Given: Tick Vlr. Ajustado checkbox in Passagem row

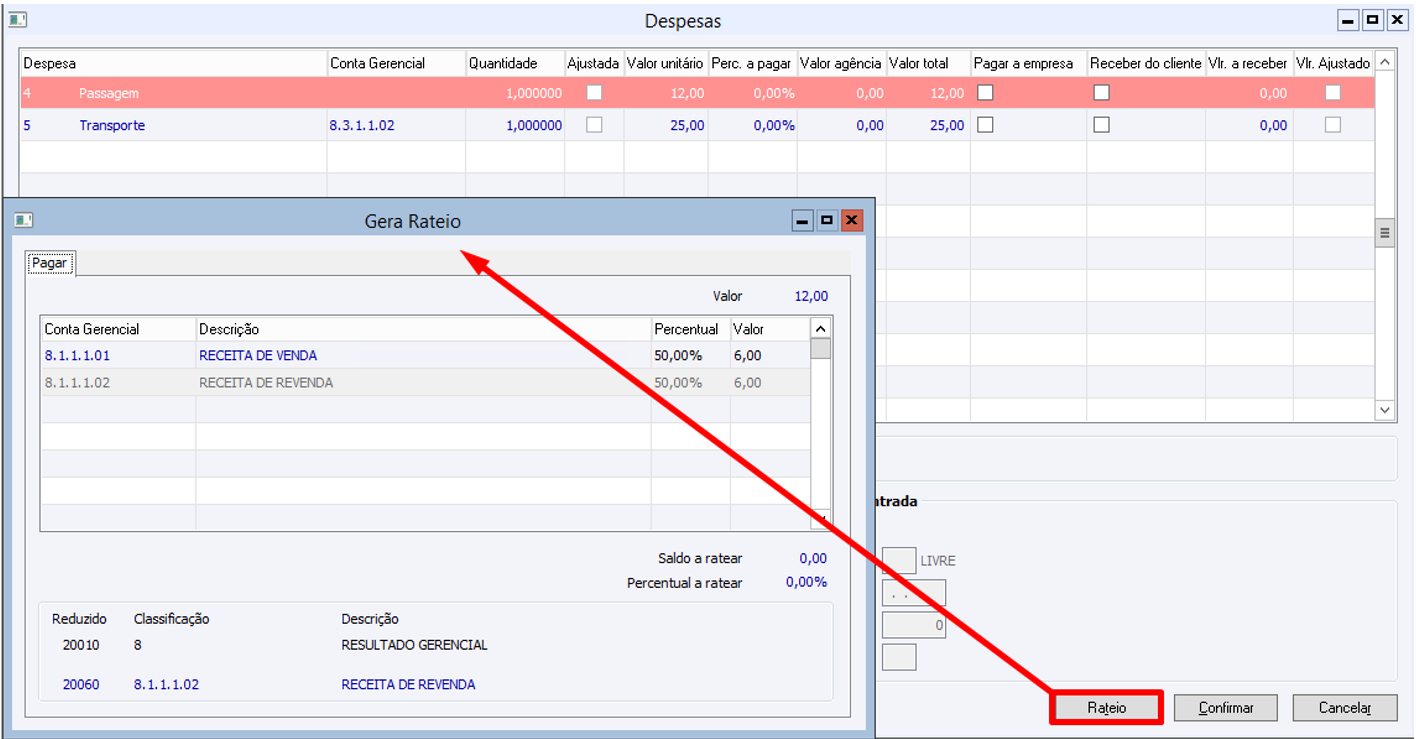Looking at the screenshot, I should point(1333,93).
